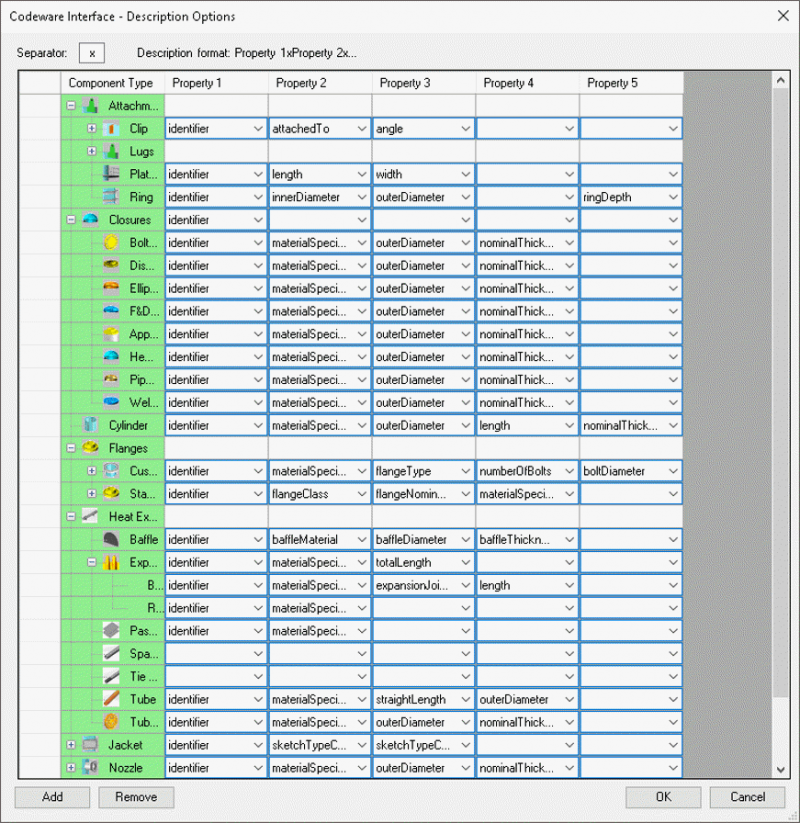Open Ring Property 5 ringDepth dropdown
The height and width of the screenshot is (823, 800).
pyautogui.click(x=672, y=197)
